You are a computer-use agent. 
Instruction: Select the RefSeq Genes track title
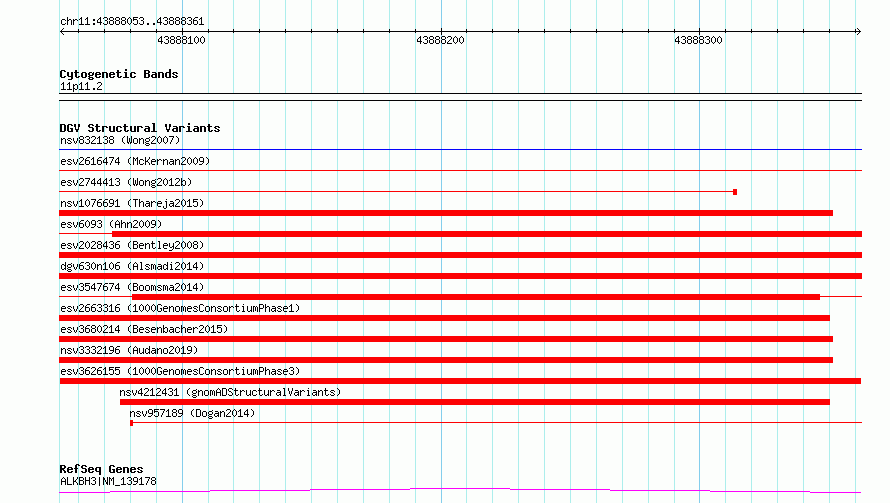coord(101,469)
